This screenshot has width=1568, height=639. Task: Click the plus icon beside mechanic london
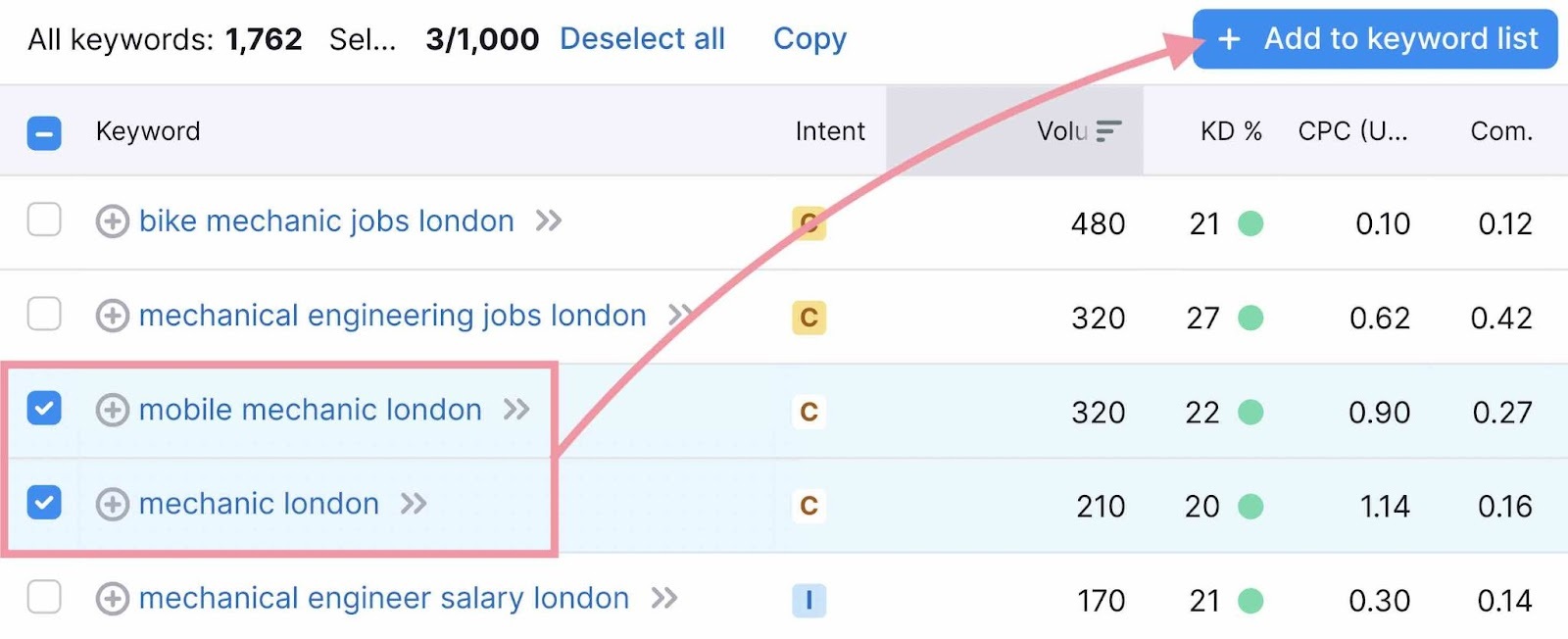[113, 504]
